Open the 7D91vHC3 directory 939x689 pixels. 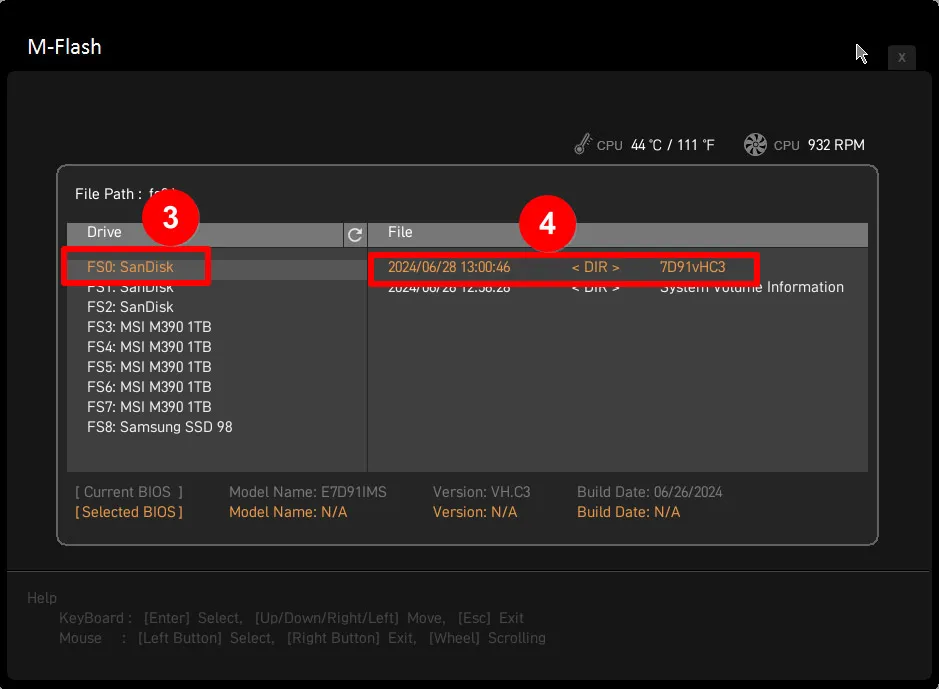click(692, 267)
